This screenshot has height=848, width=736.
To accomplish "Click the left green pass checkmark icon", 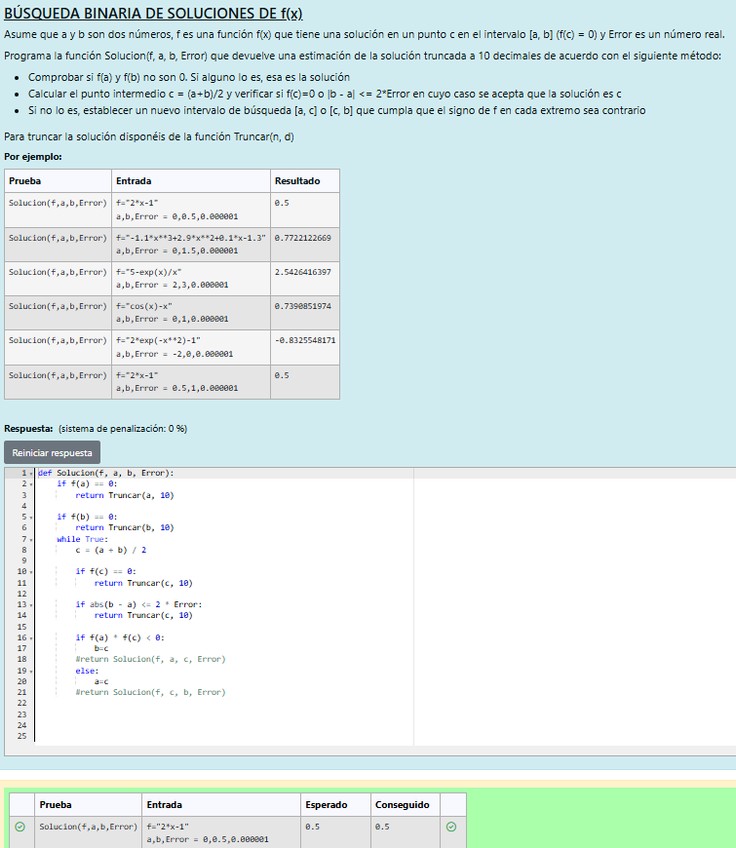I will click(x=20, y=827).
